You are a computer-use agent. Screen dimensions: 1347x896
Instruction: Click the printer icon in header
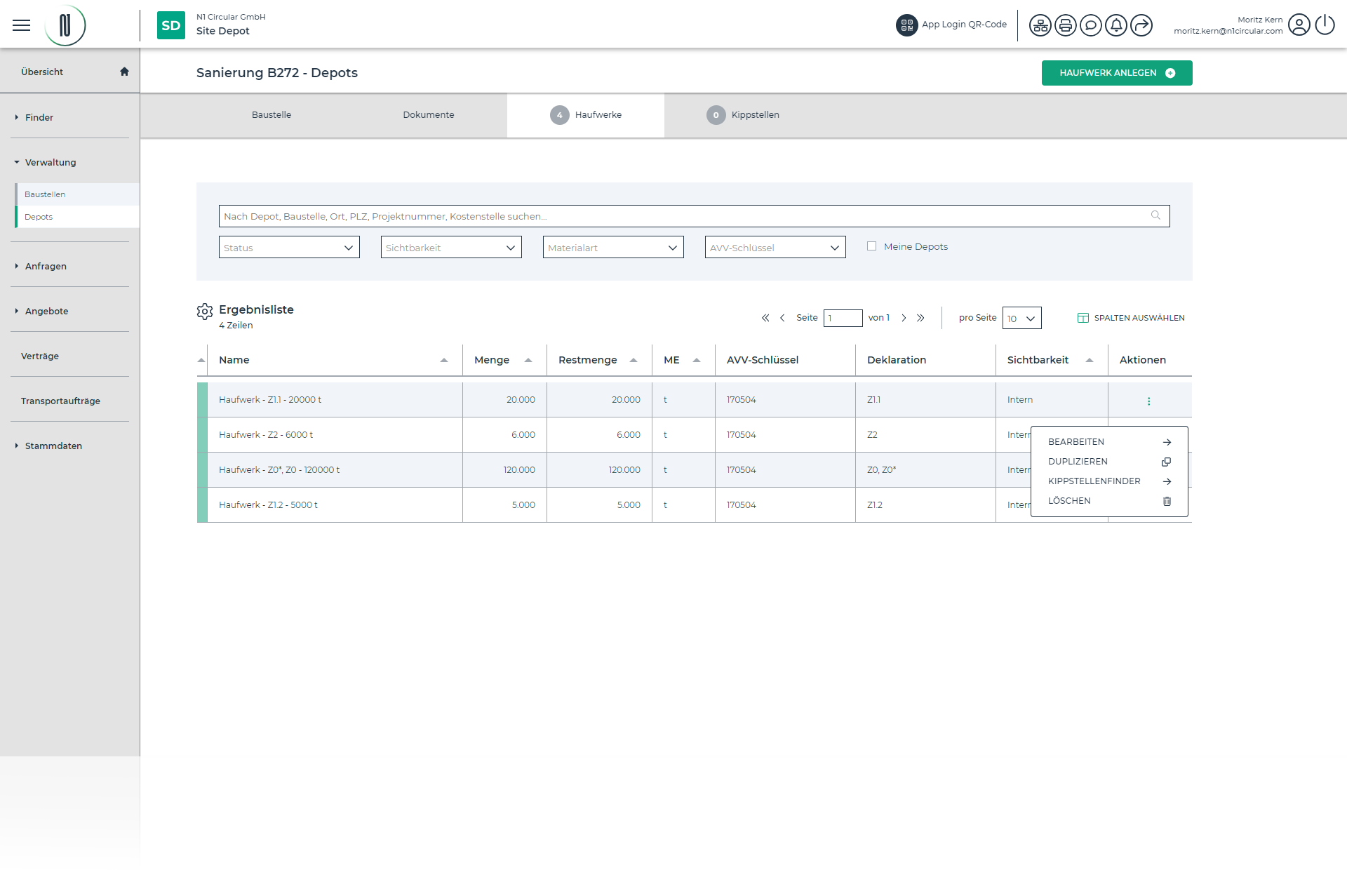click(x=1065, y=25)
